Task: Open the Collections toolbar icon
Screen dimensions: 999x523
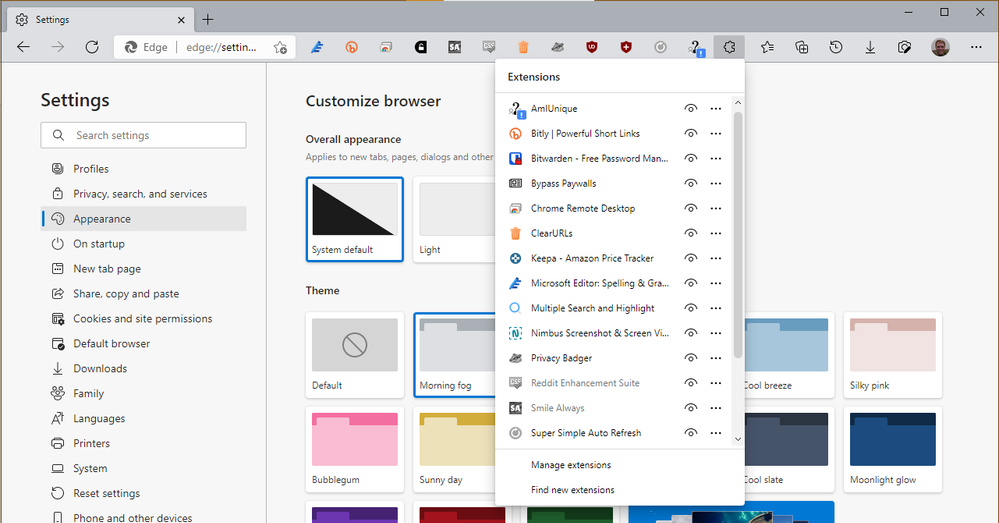Action: click(801, 47)
